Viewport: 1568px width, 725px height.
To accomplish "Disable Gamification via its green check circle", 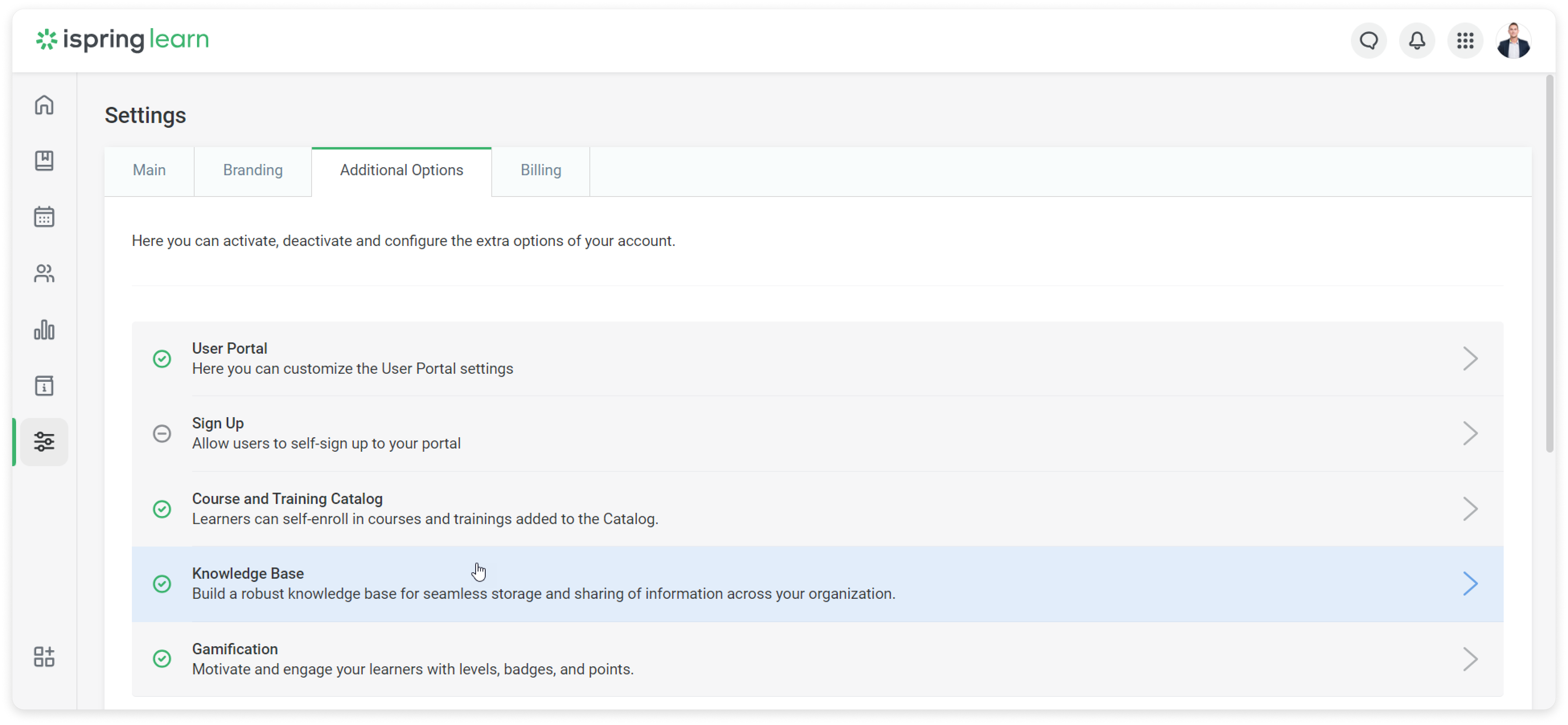I will (x=162, y=659).
